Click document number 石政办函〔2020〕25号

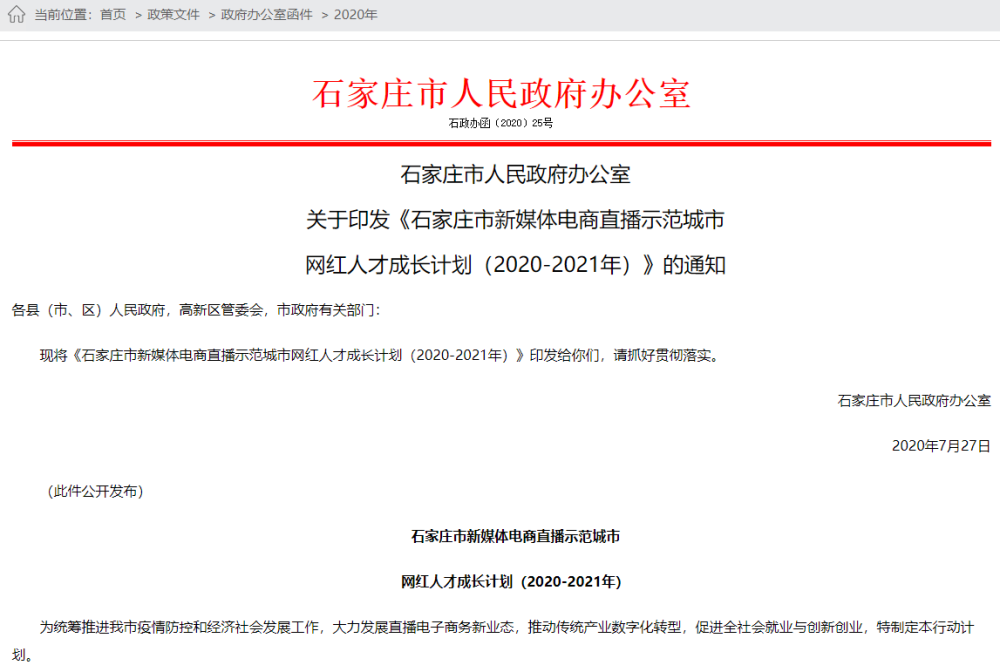(x=501, y=123)
